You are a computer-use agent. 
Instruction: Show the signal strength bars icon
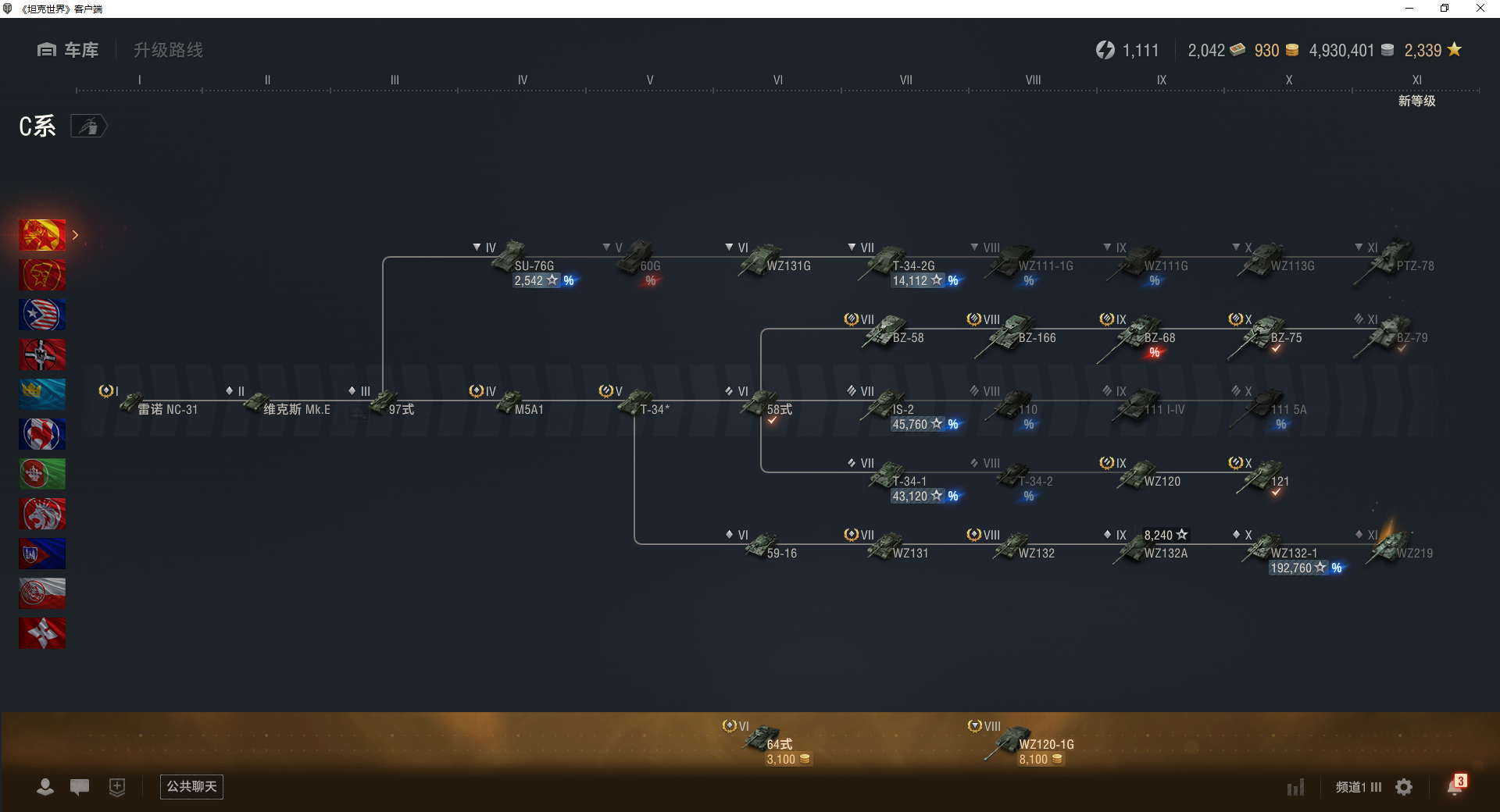(x=1295, y=787)
